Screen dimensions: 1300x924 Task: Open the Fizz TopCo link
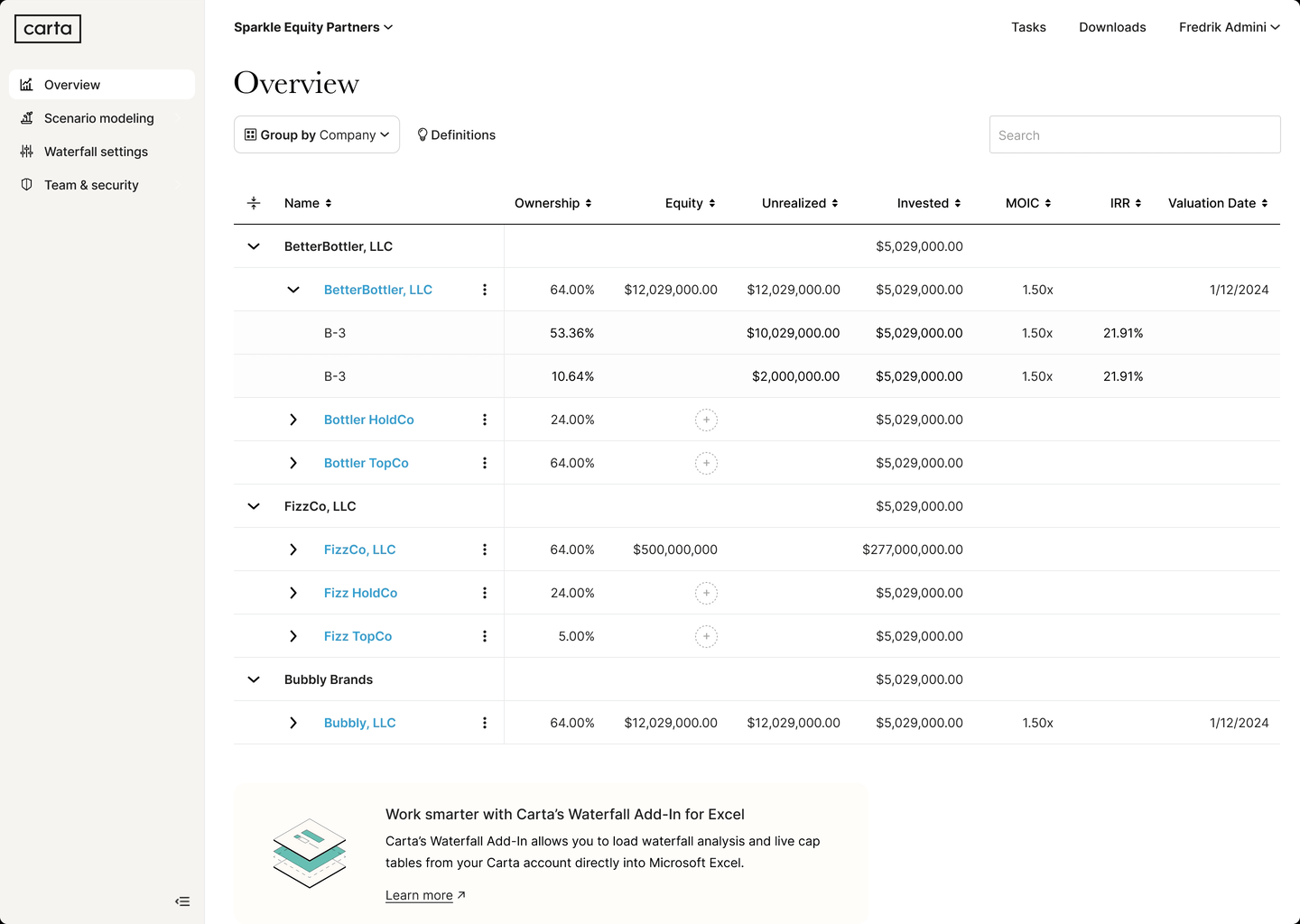coord(358,636)
